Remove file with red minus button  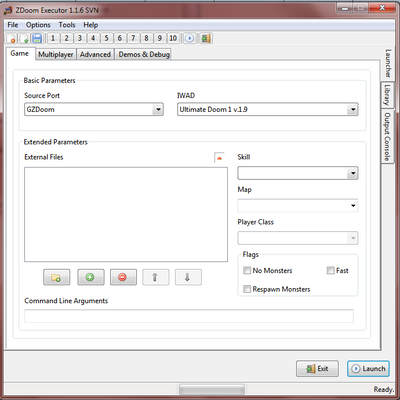tap(123, 277)
